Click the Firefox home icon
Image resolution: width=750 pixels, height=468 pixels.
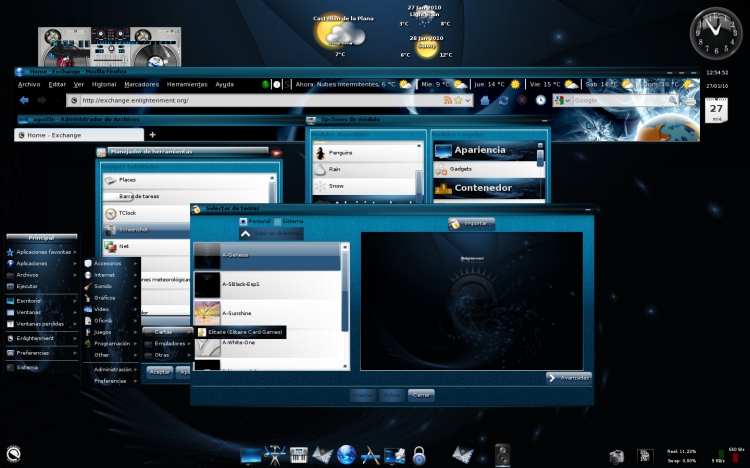tap(485, 100)
